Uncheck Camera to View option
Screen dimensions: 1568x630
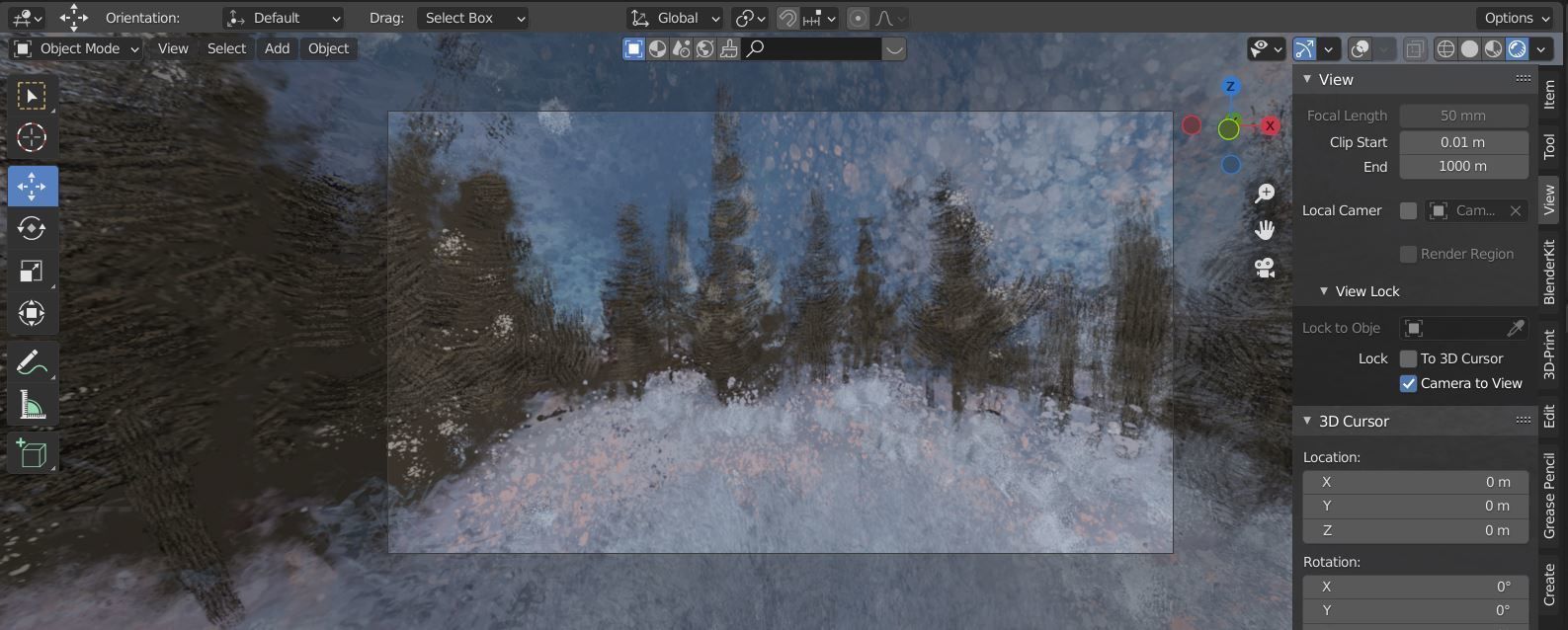[1408, 383]
